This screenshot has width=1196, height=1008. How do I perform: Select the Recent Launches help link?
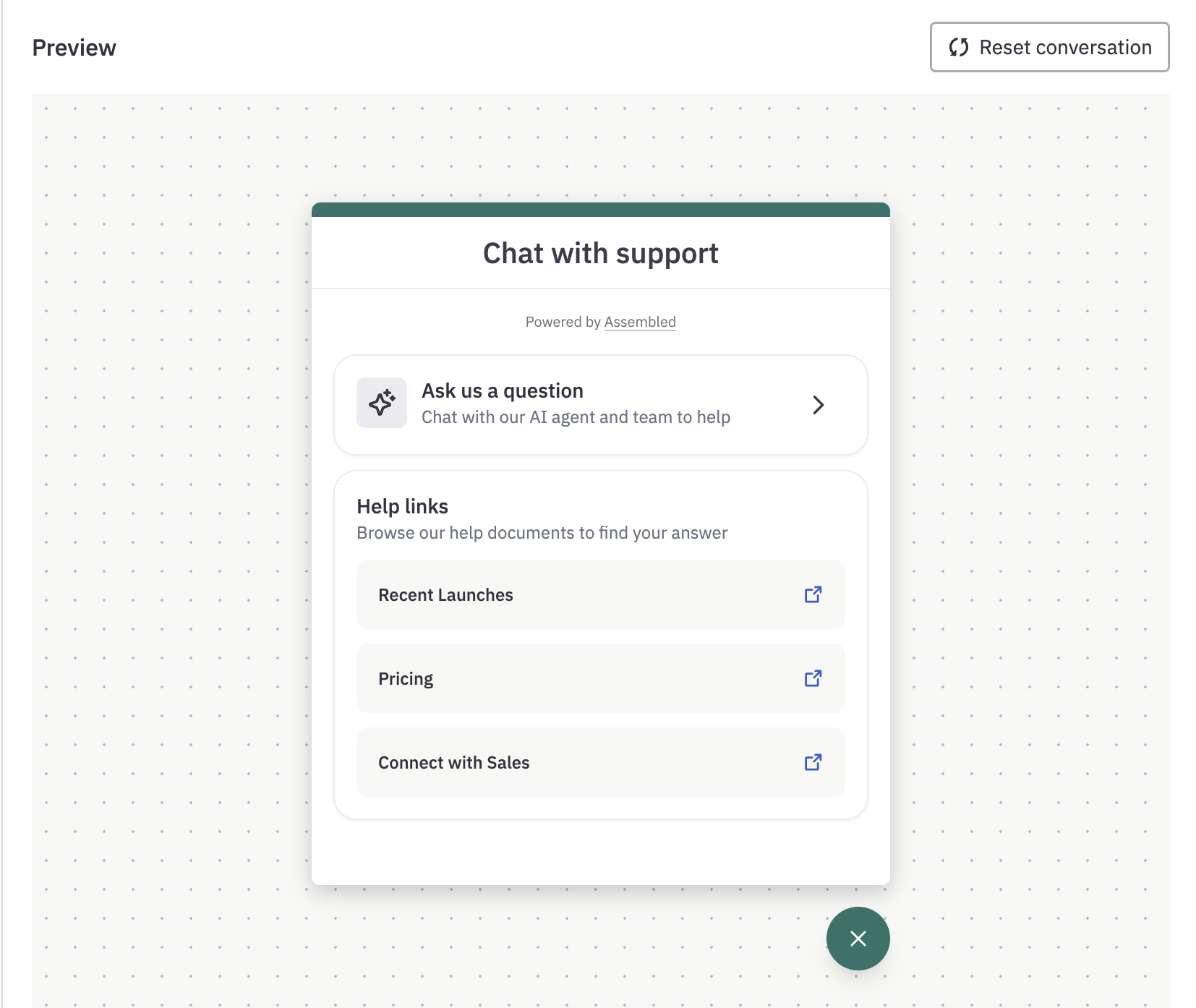tap(601, 594)
